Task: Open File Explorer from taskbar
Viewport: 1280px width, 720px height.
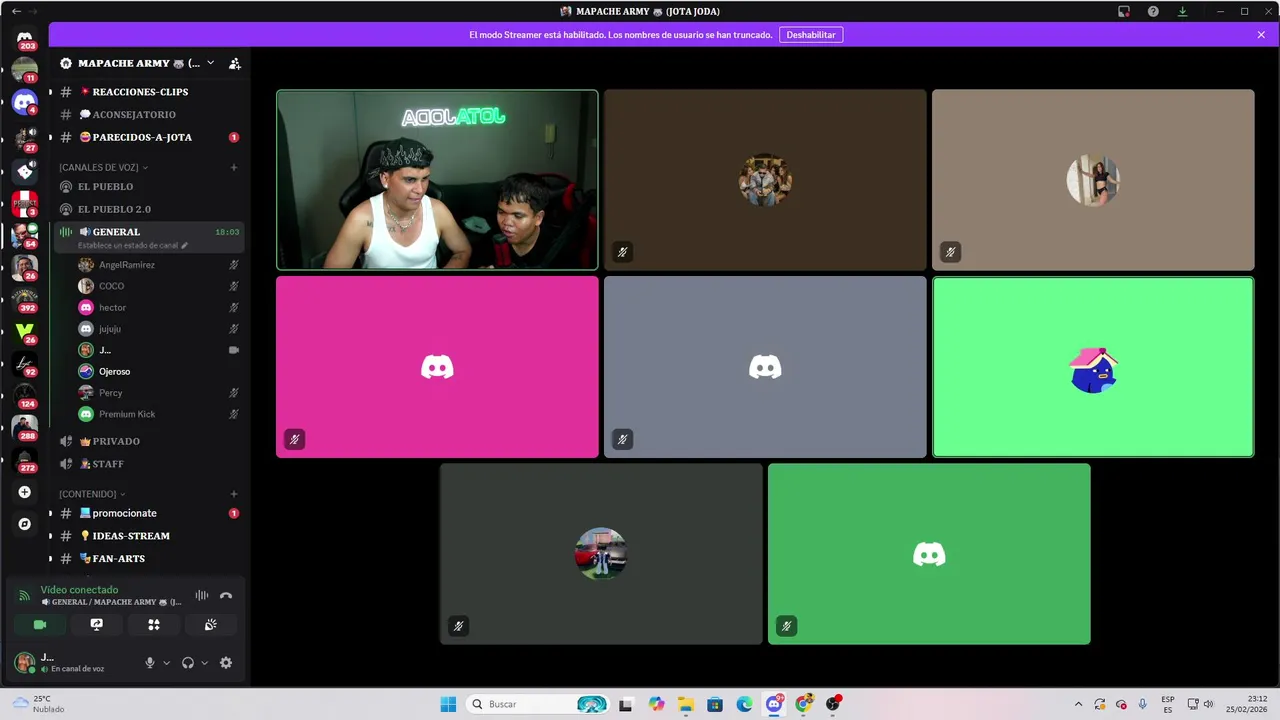Action: pyautogui.click(x=686, y=704)
